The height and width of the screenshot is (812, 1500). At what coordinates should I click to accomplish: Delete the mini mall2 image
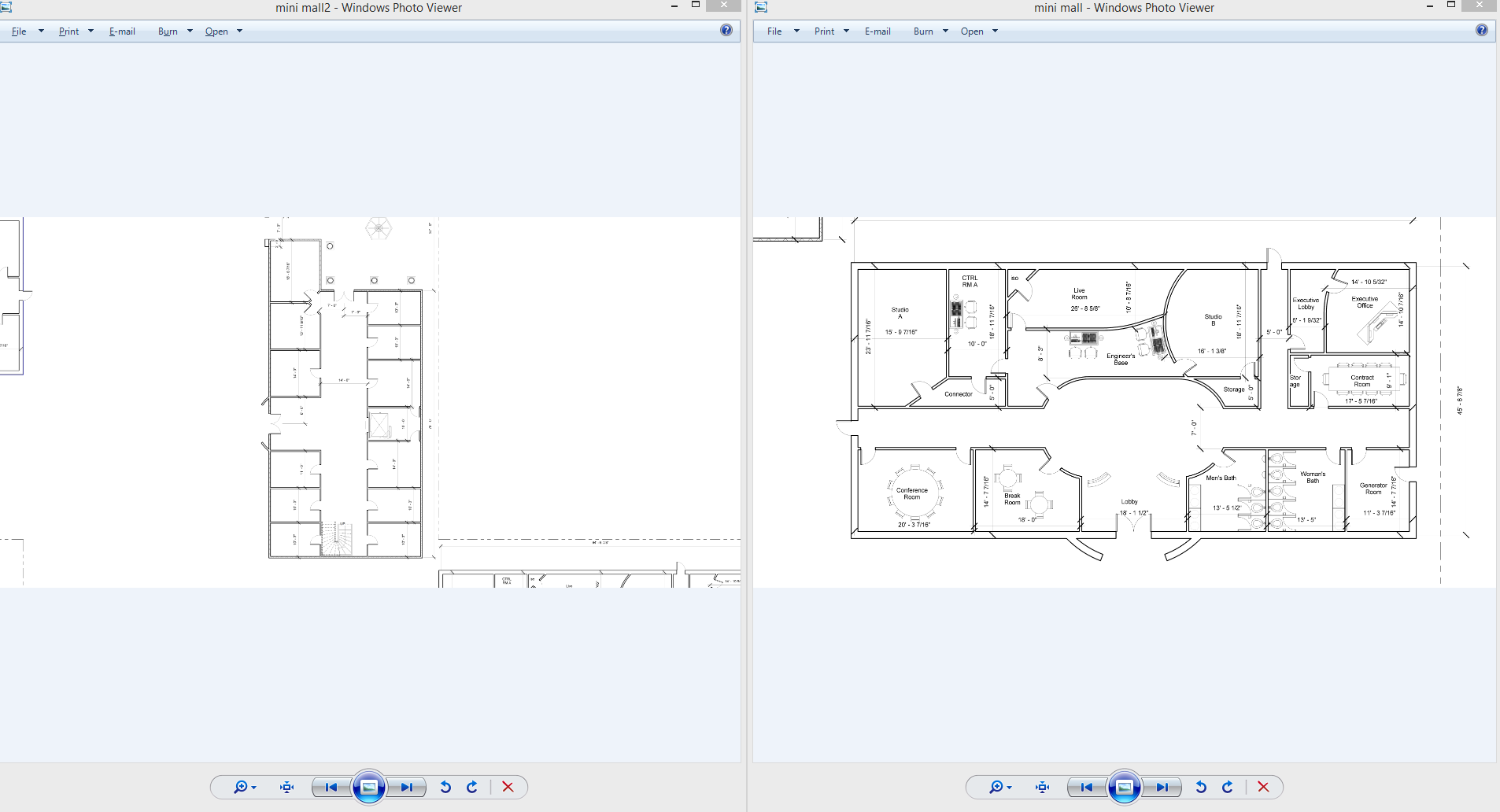click(507, 787)
